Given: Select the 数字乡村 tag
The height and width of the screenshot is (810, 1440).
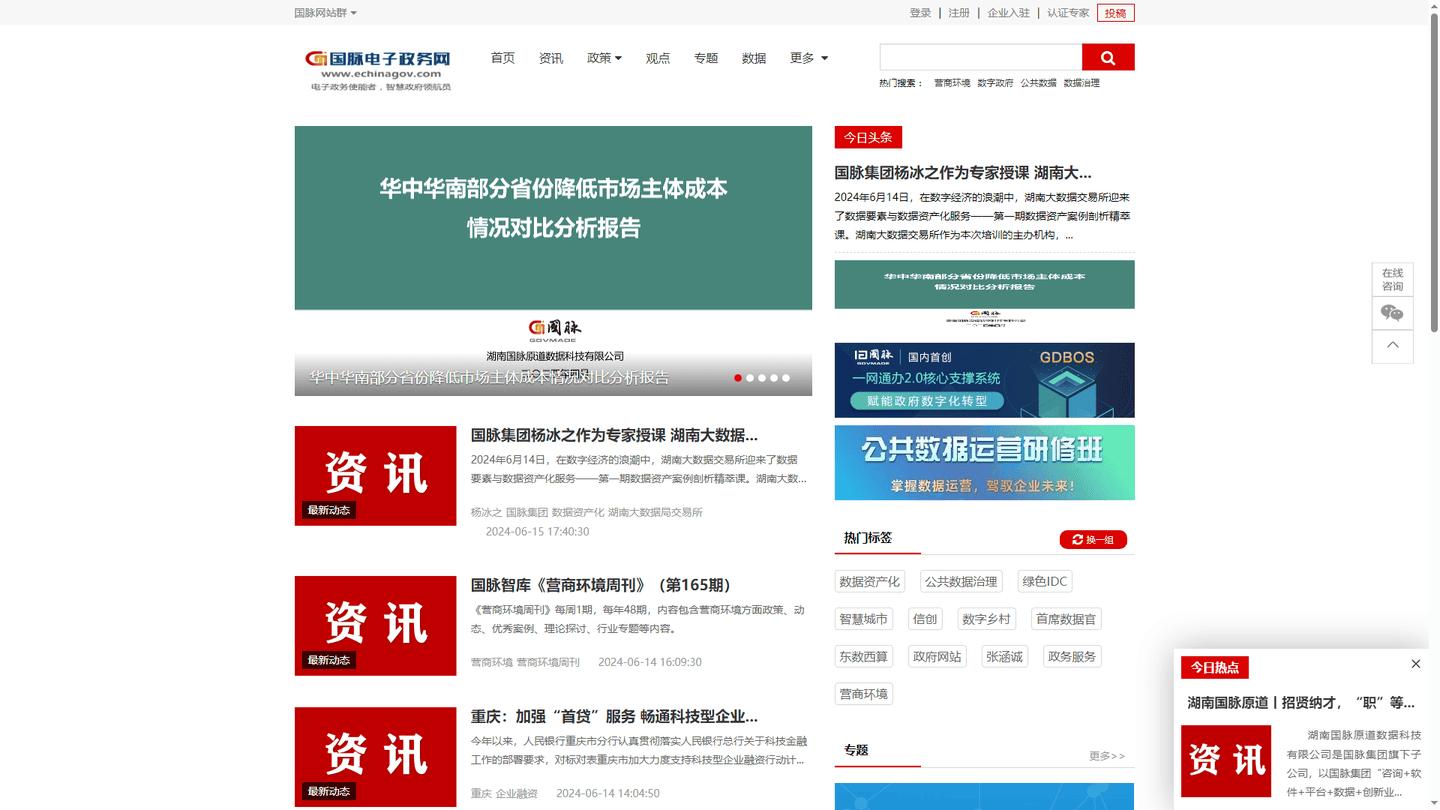Looking at the screenshot, I should (987, 619).
